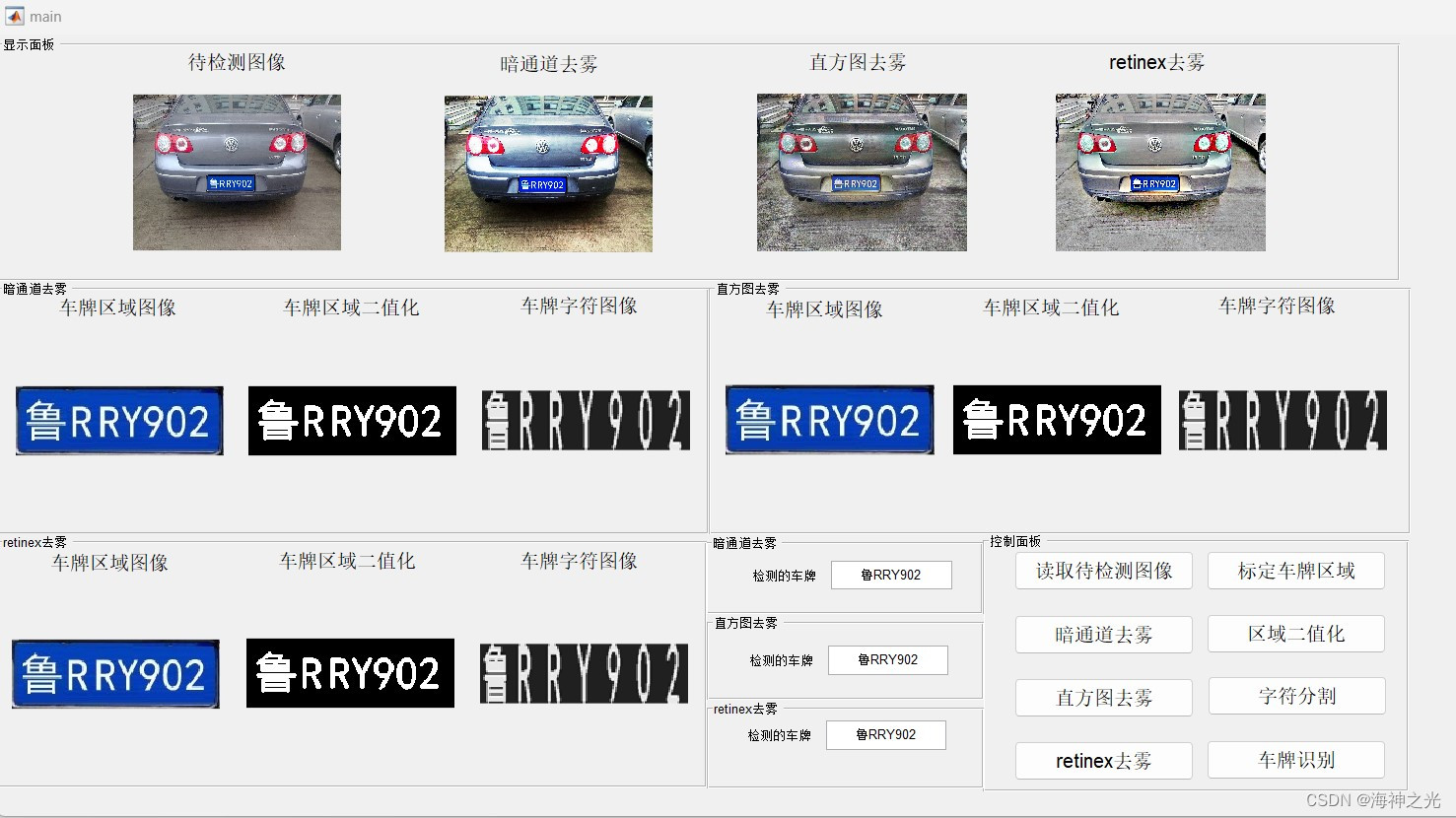Image resolution: width=1456 pixels, height=818 pixels.
Task: Select the retinex dehazed car image
Action: tap(1160, 172)
